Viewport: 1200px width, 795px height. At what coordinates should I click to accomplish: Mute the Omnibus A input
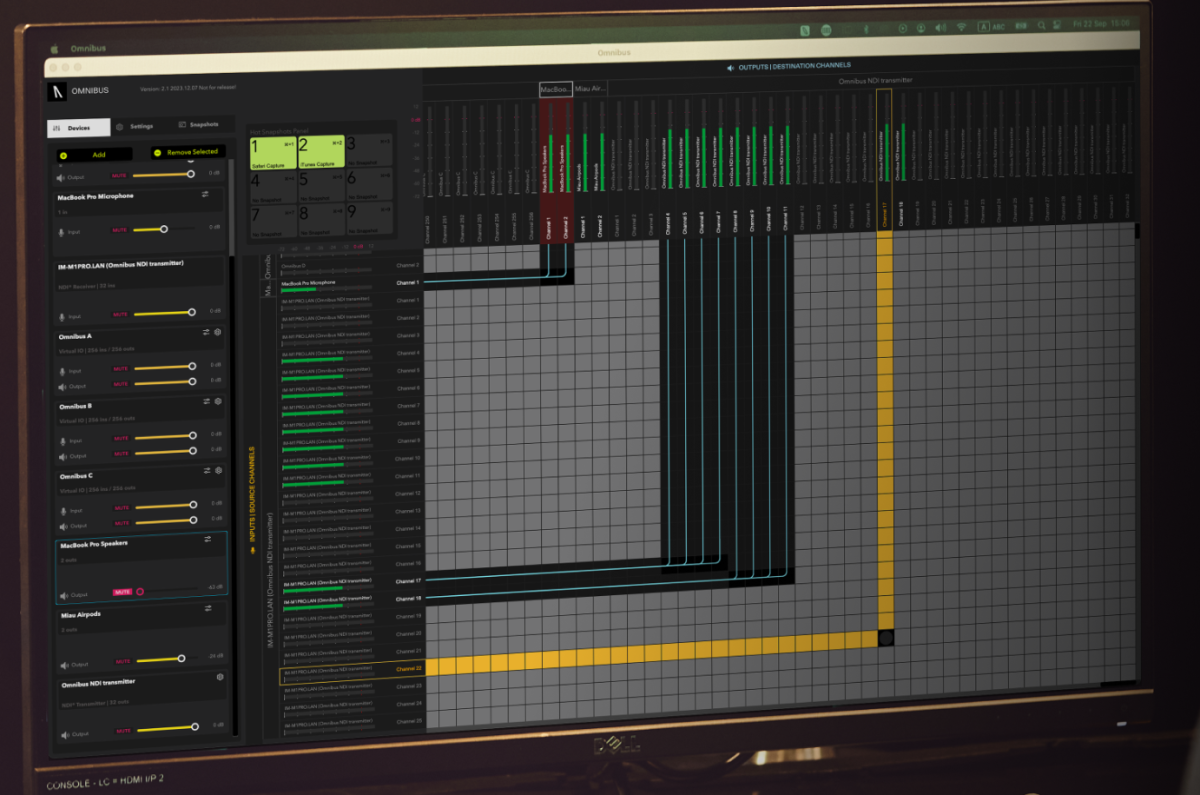121,369
